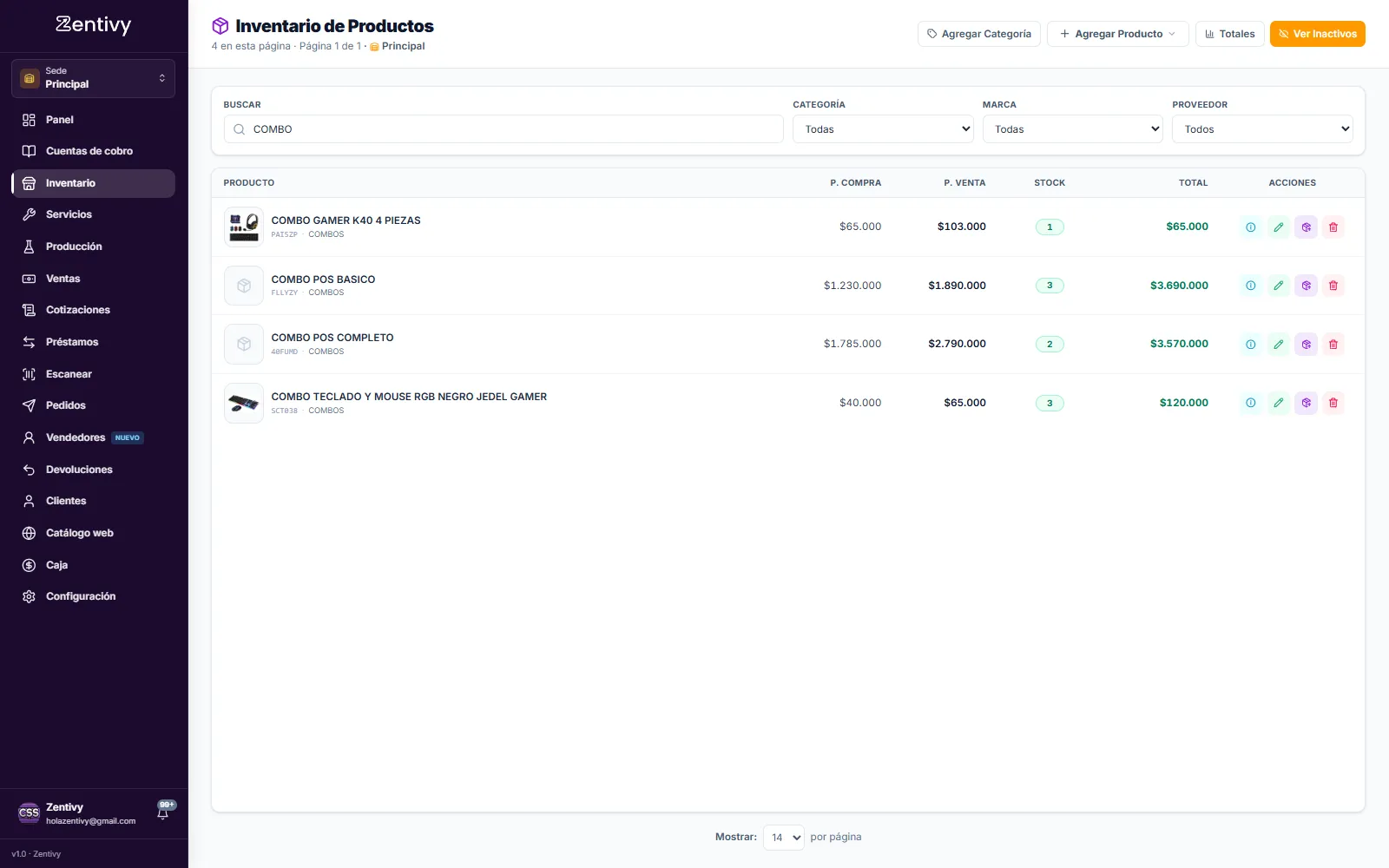Click the purple cube icon for COMBO TECLADO row
This screenshot has width=1389, height=868.
pos(1306,403)
